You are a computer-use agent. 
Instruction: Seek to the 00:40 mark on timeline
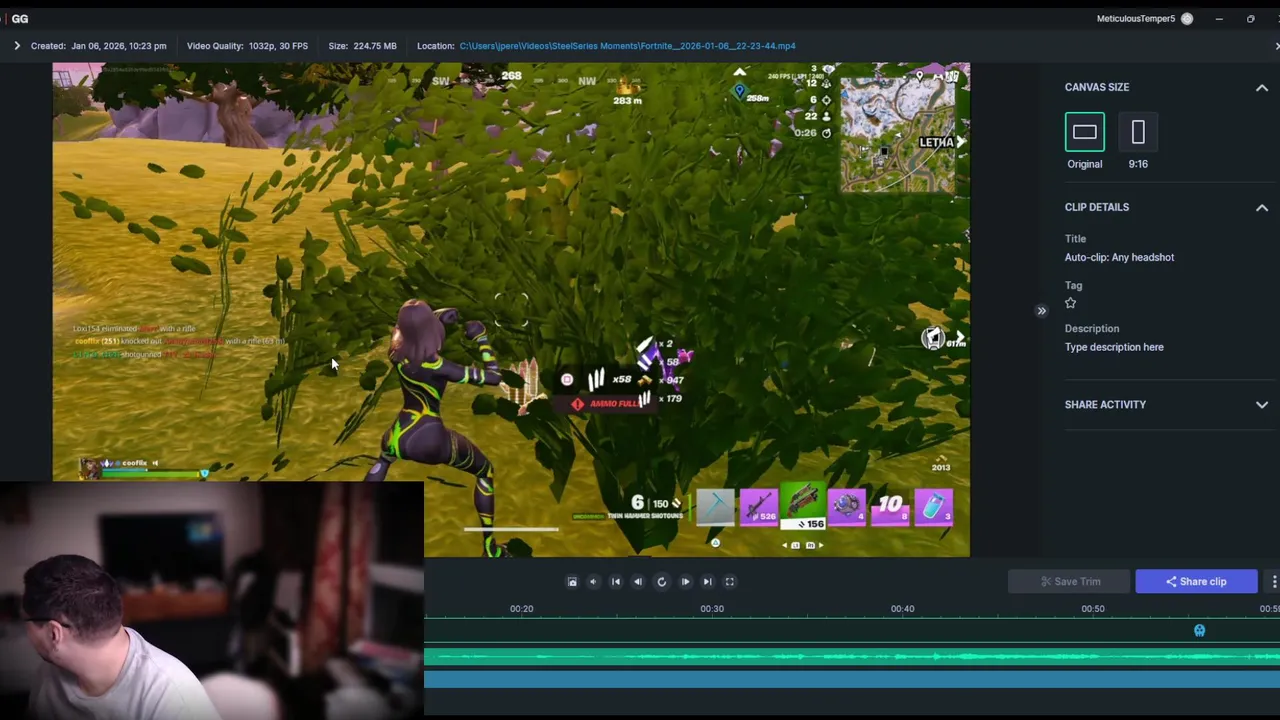tap(902, 608)
